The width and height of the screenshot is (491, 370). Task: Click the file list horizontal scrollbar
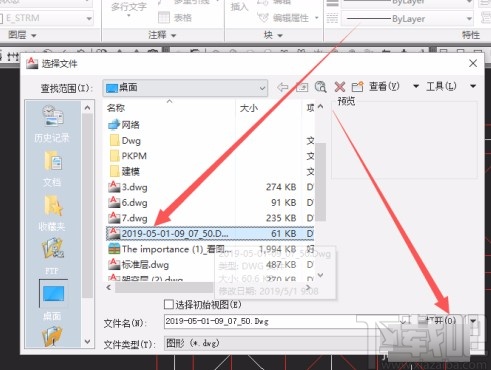pos(164,287)
